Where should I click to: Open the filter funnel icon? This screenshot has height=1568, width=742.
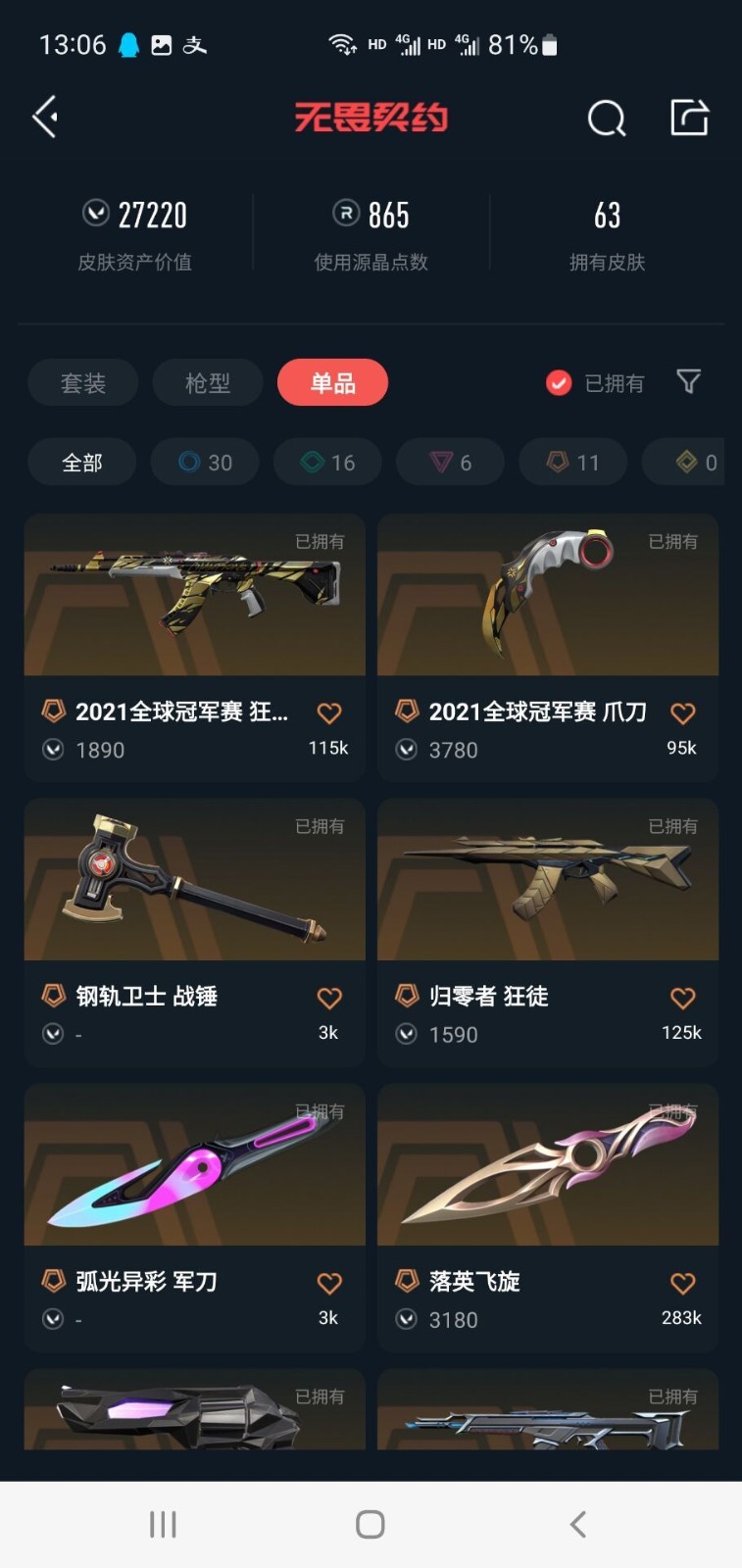coord(689,381)
